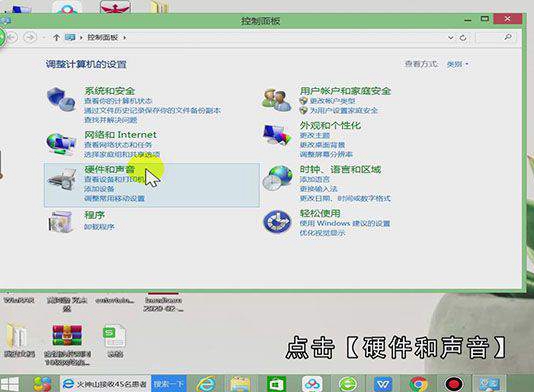Click 查看你的计算机状态 link

pos(118,101)
